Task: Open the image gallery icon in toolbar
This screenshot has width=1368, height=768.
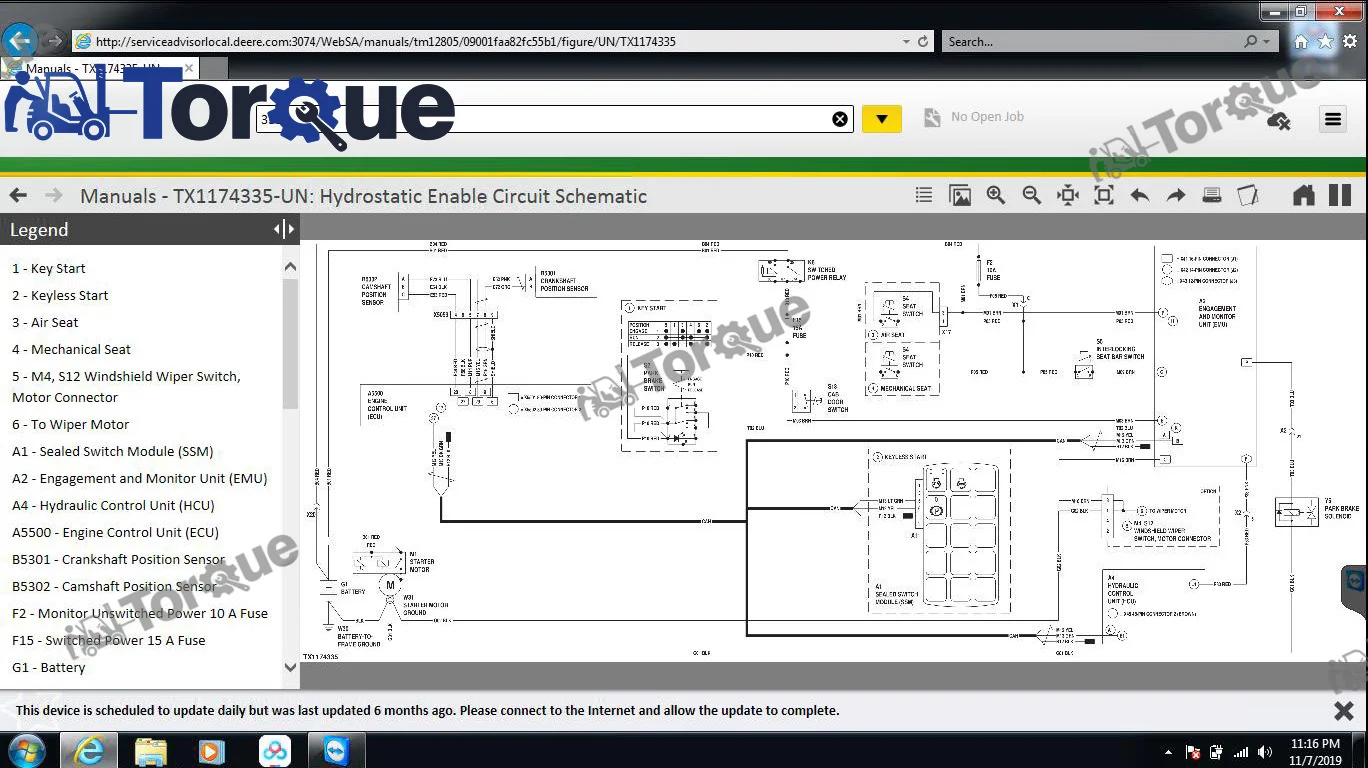Action: point(960,196)
